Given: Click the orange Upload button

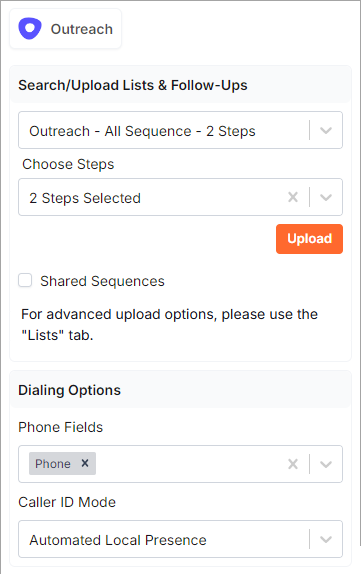Looking at the screenshot, I should 309,239.
